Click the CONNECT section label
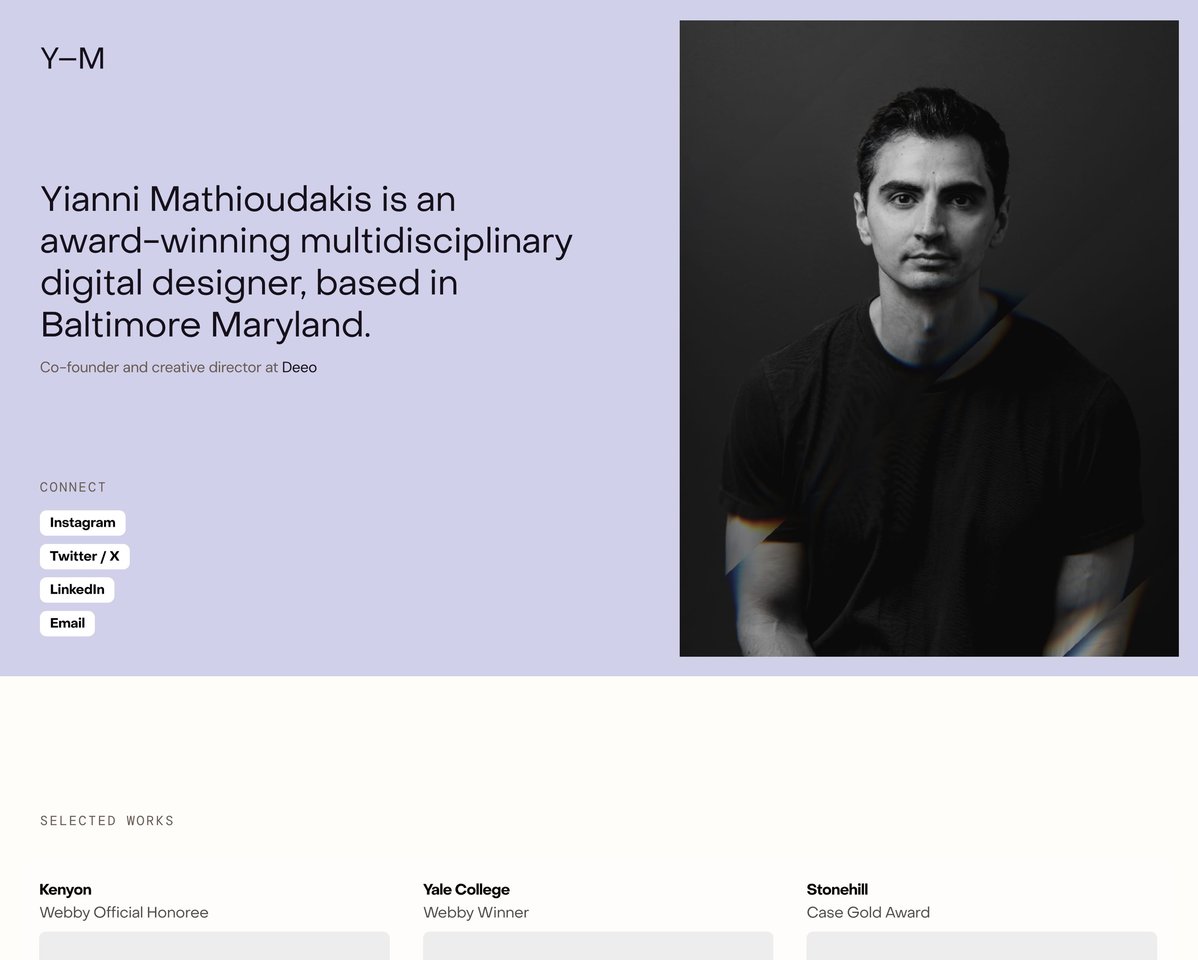 pos(73,487)
